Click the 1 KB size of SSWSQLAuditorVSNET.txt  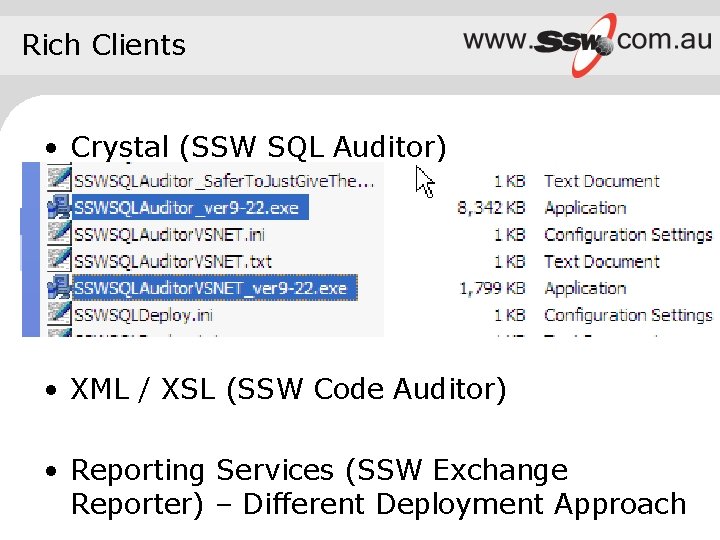point(510,262)
